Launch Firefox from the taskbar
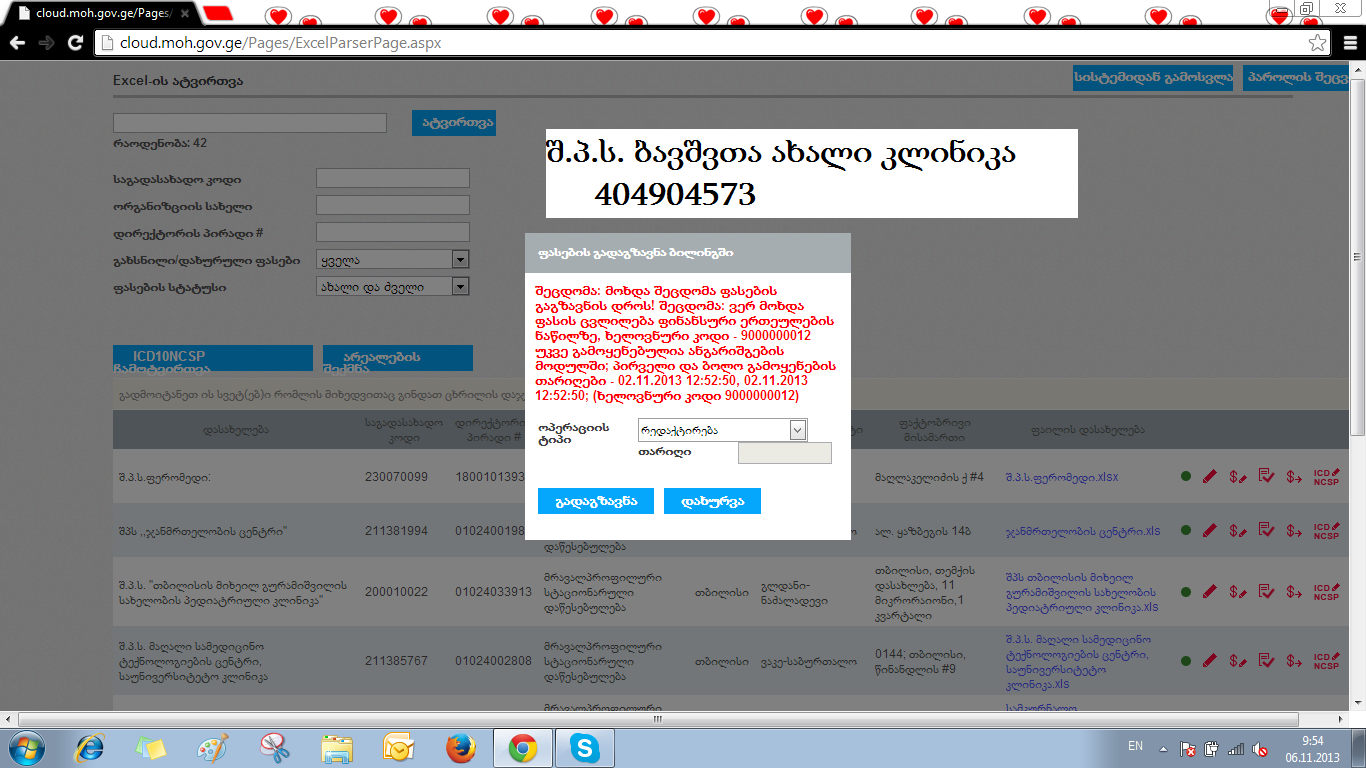 (460, 748)
